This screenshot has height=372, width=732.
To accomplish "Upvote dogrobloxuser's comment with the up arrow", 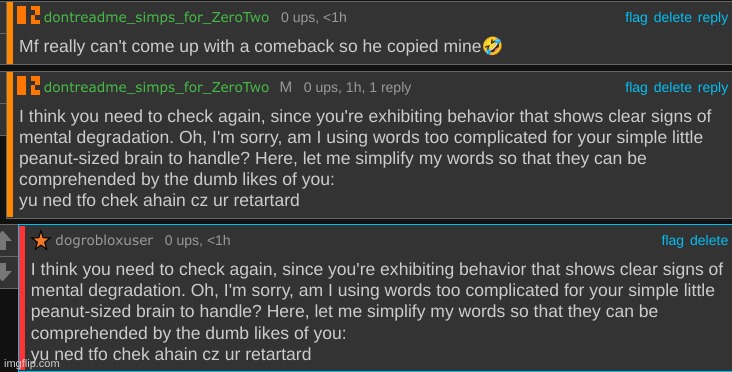I will pyautogui.click(x=5, y=241).
